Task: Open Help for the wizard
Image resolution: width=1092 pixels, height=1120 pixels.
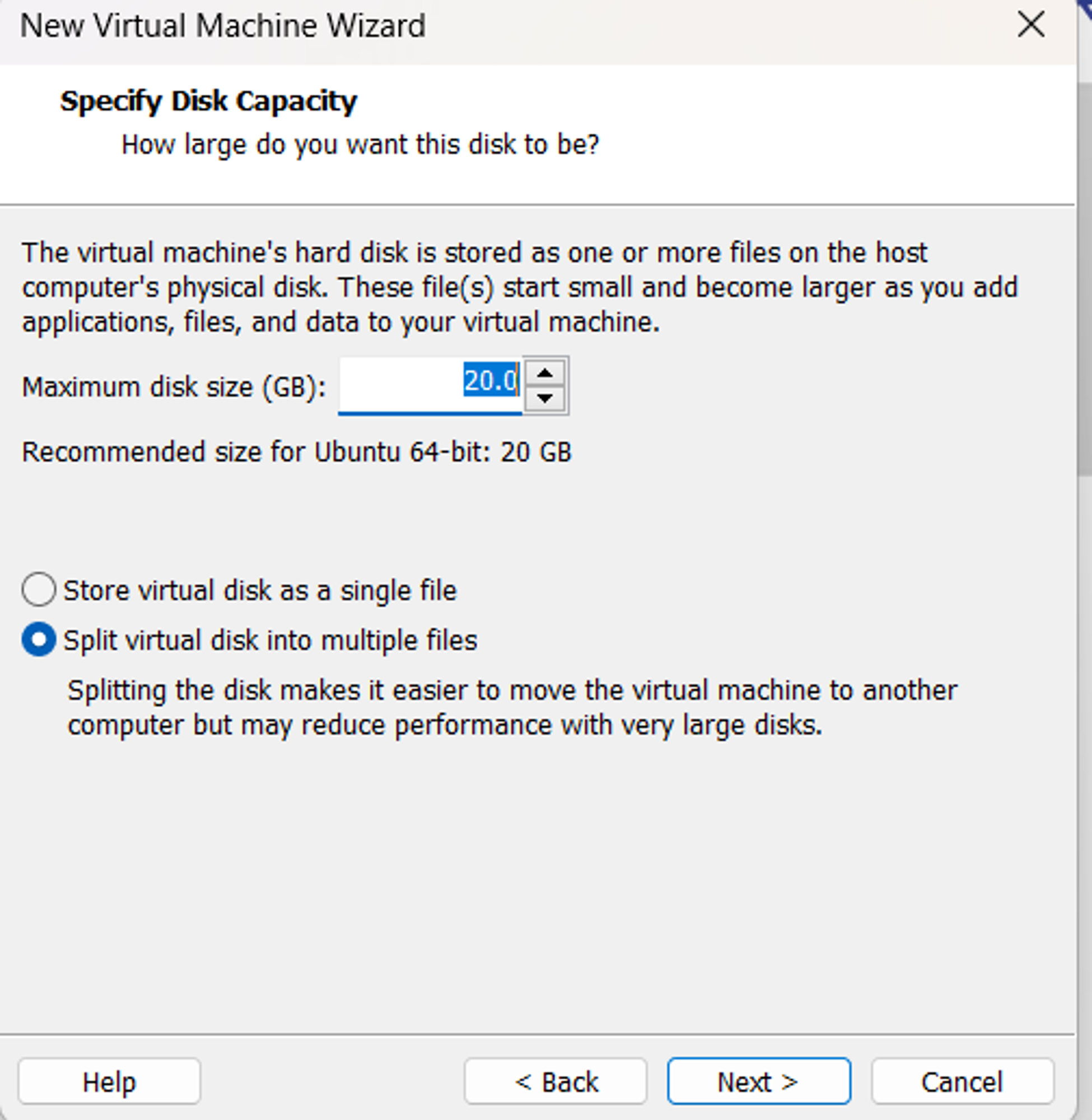Action: click(x=110, y=1081)
